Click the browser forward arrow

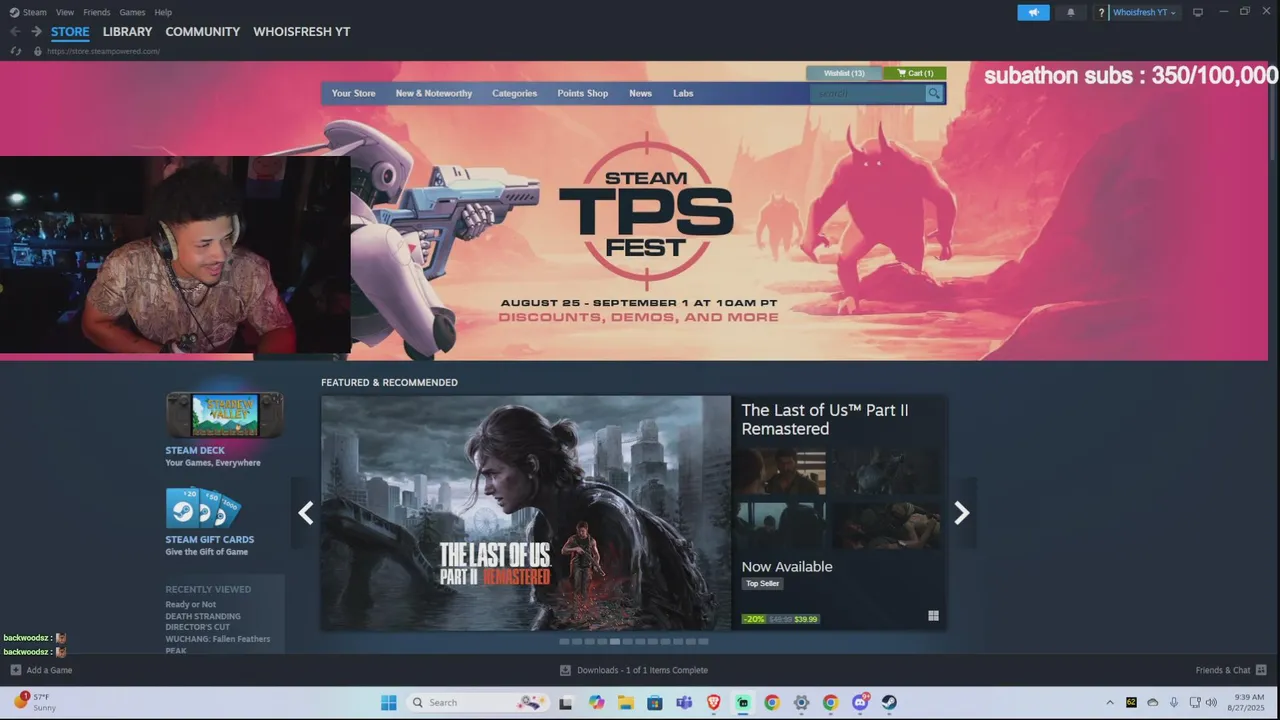tap(36, 31)
